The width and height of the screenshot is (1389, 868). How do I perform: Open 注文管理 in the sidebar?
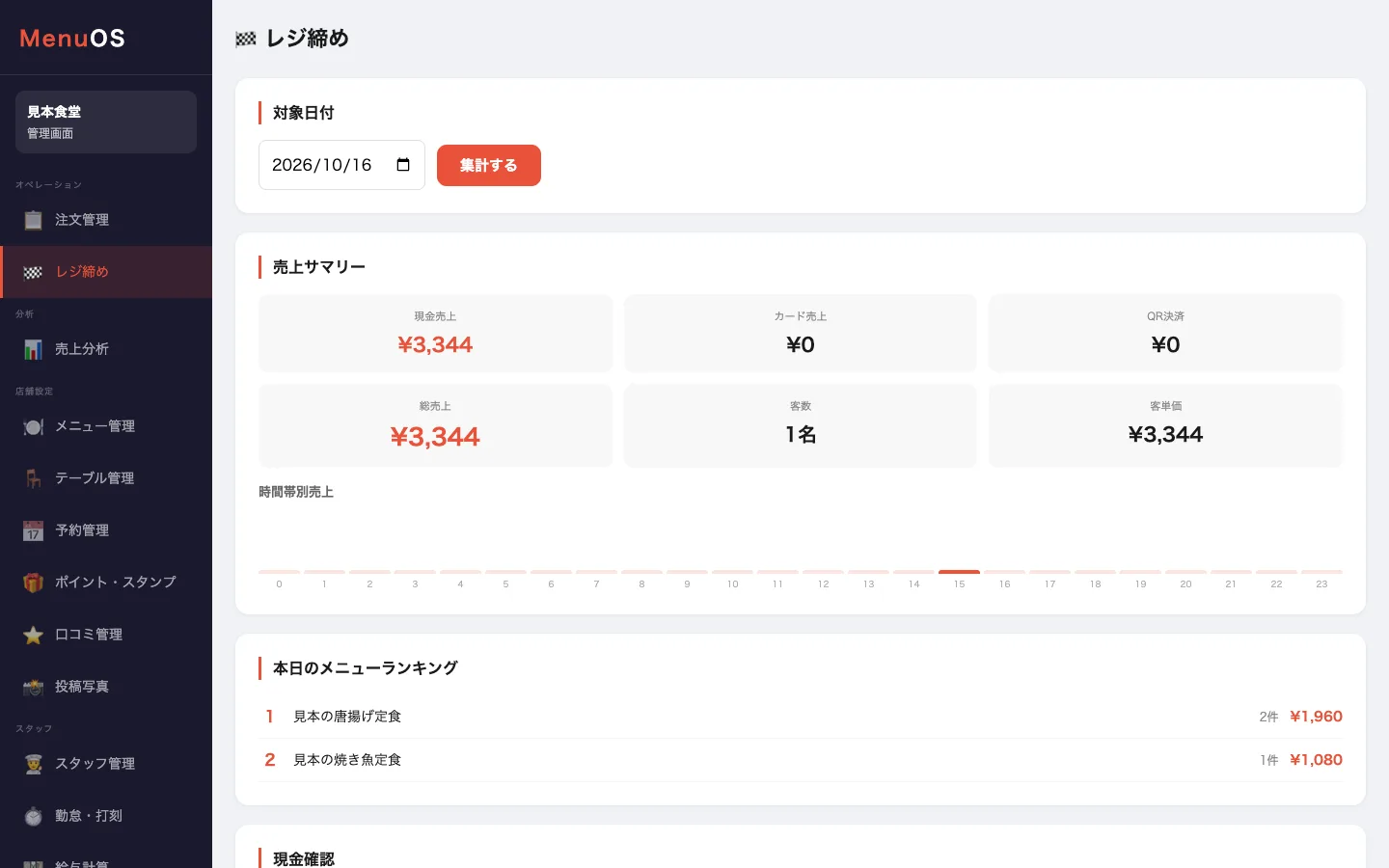(106, 220)
